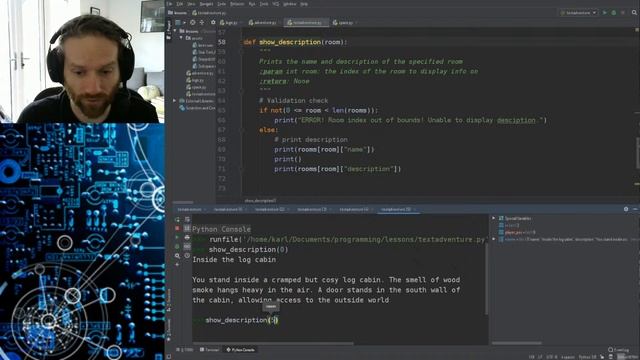The height and width of the screenshot is (360, 640).
Task: Run the program with the green Run arrow
Action: [x=604, y=13]
